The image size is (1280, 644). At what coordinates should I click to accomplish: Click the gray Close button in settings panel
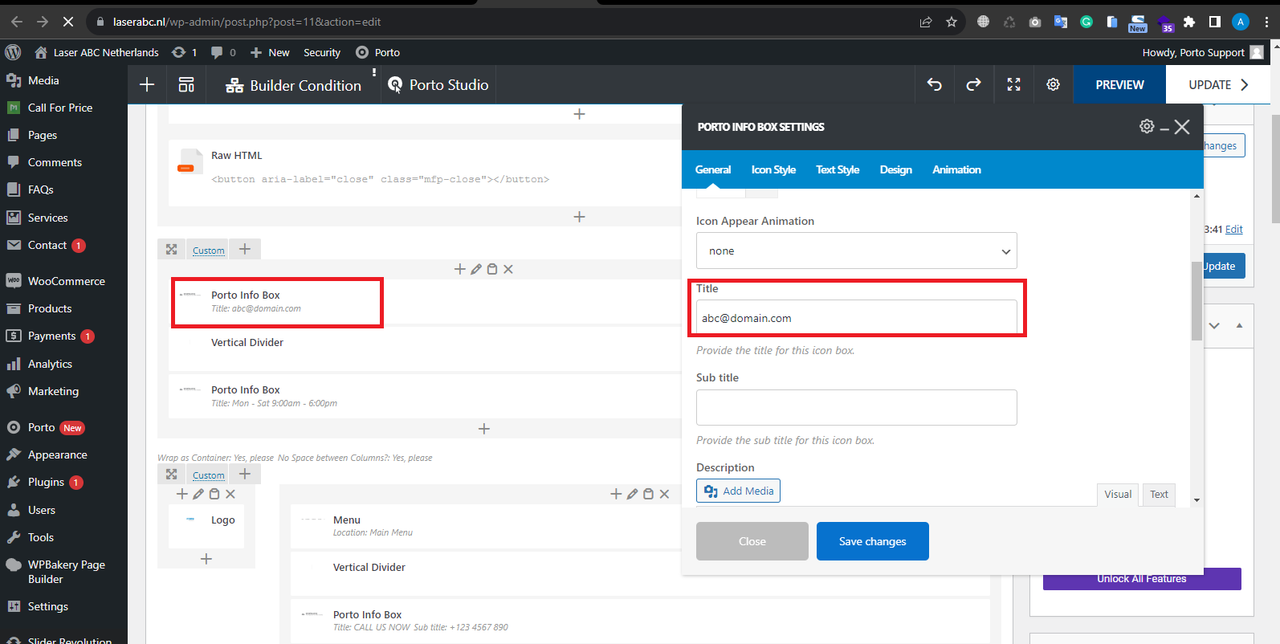752,541
